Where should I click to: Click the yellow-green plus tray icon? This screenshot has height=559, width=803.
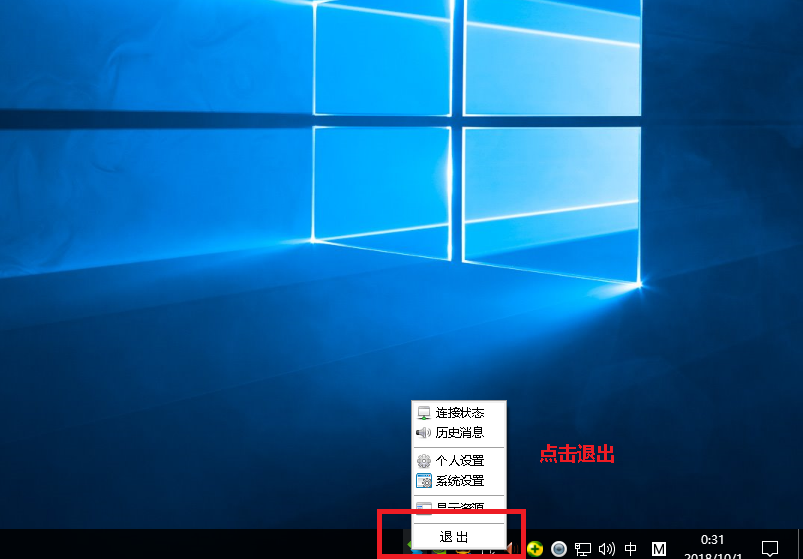click(535, 549)
